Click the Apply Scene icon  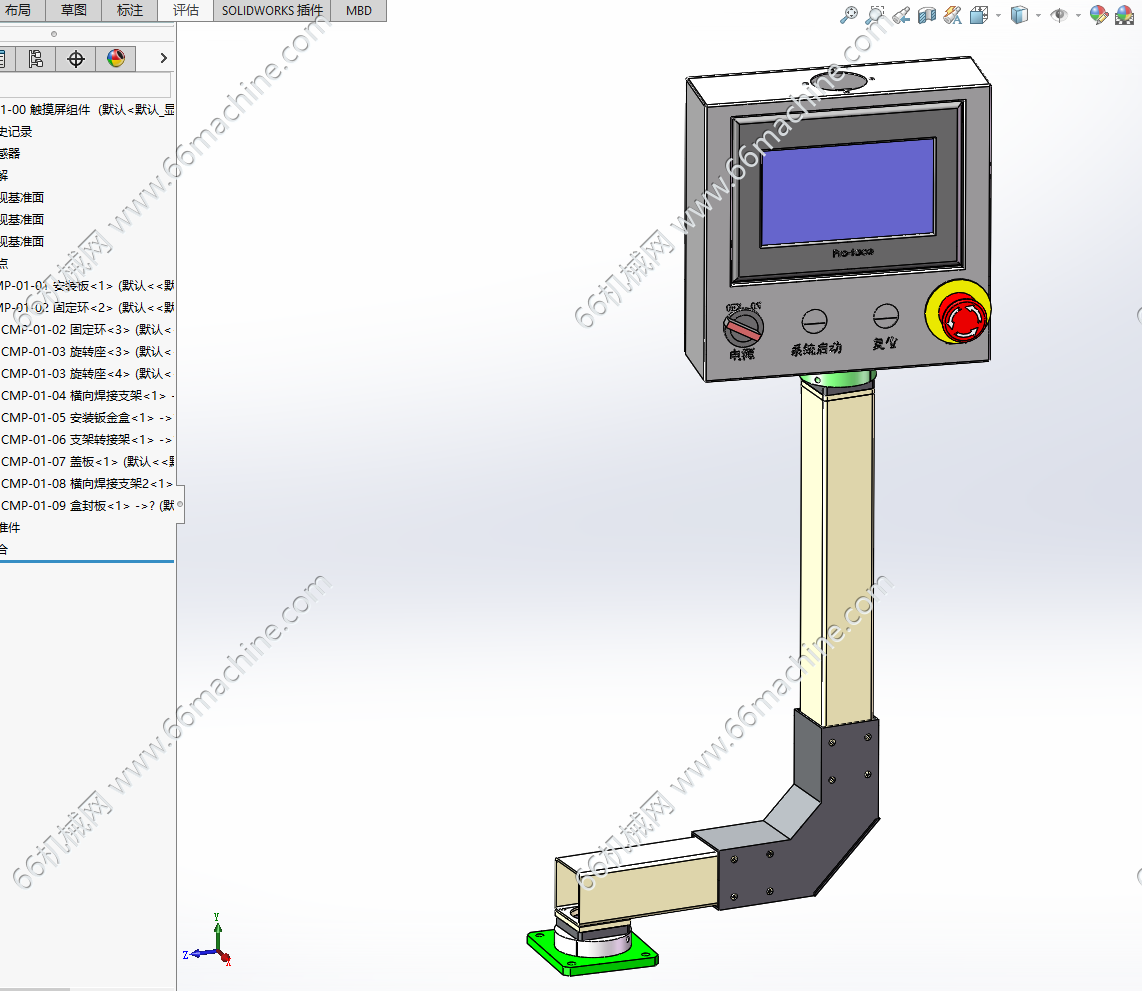pyautogui.click(x=1125, y=15)
